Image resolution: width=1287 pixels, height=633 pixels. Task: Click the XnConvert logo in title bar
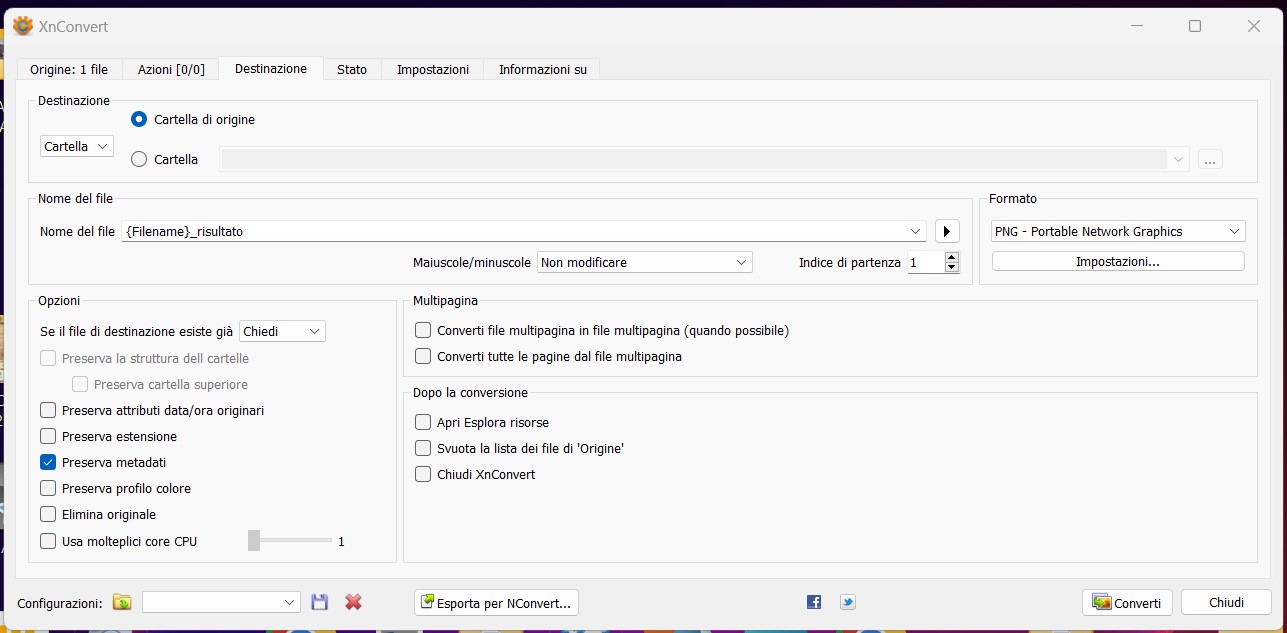pyautogui.click(x=22, y=26)
